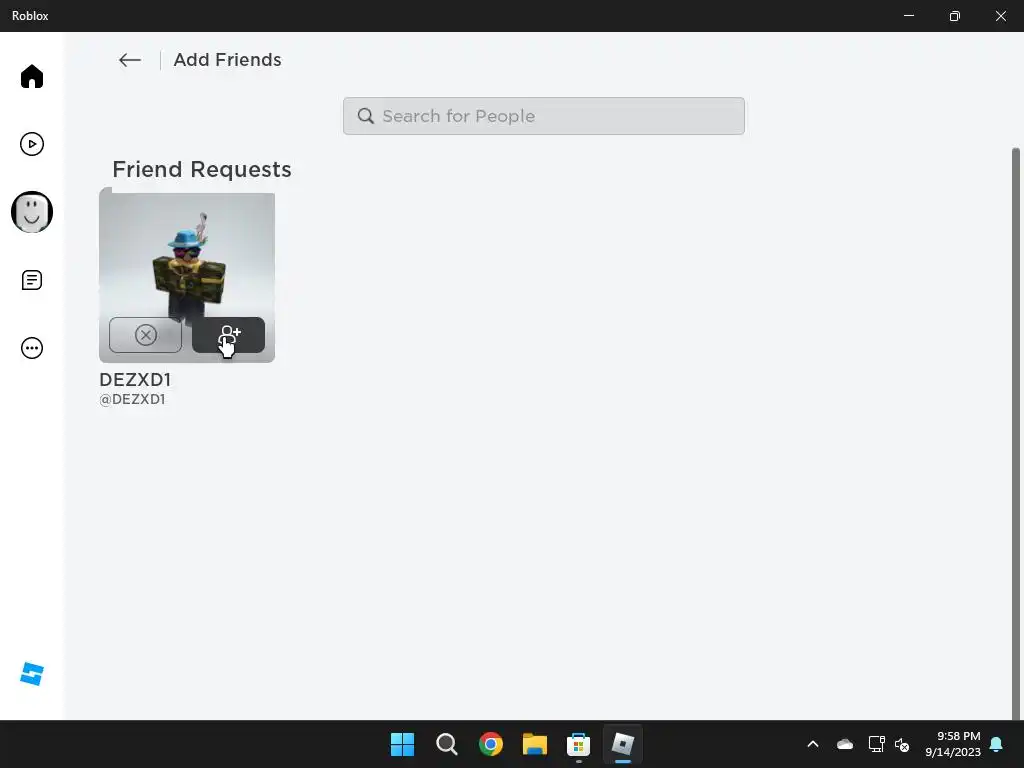Minimize the Roblox window
The width and height of the screenshot is (1024, 768).
tap(908, 16)
